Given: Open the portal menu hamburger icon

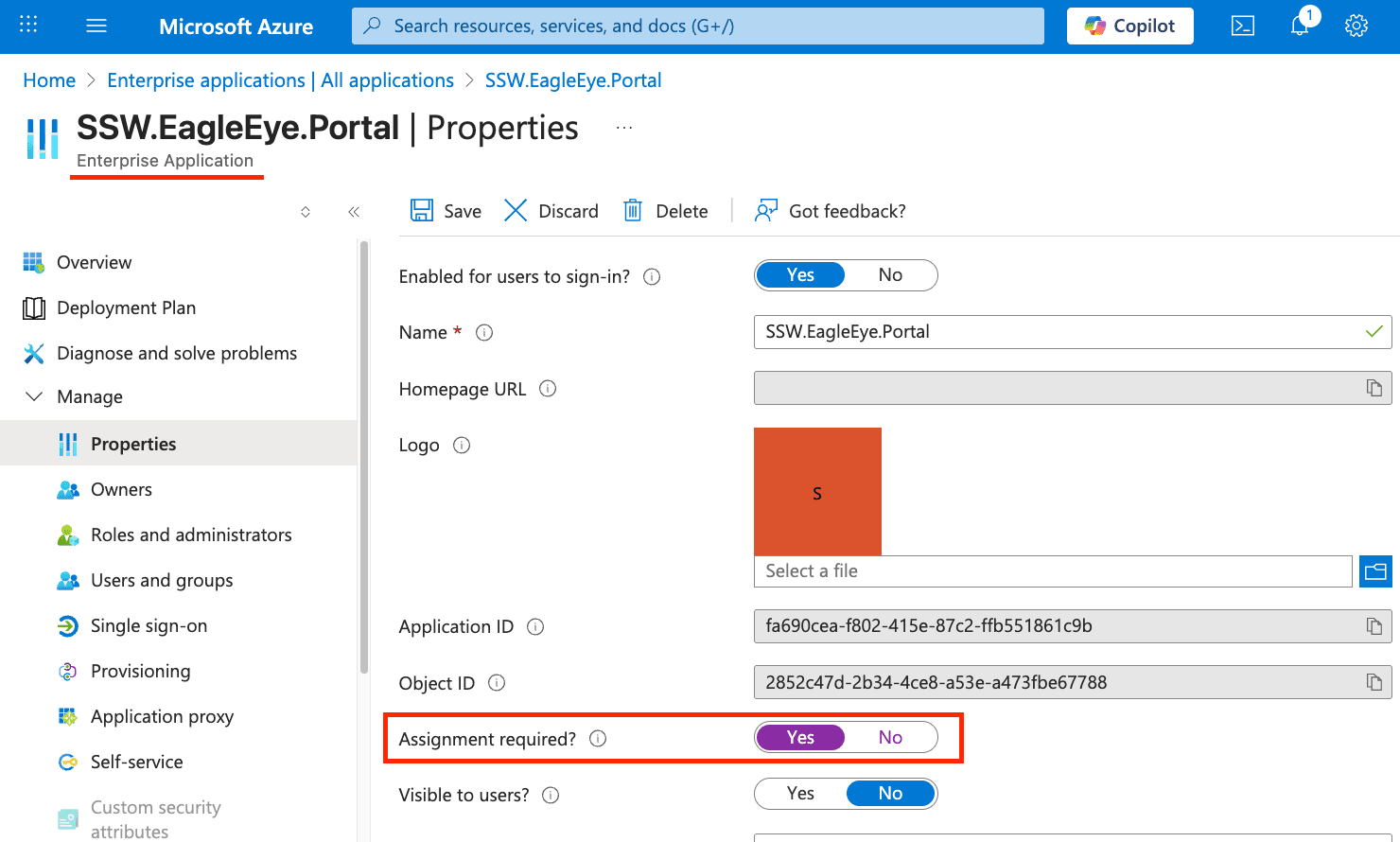Looking at the screenshot, I should (x=96, y=25).
